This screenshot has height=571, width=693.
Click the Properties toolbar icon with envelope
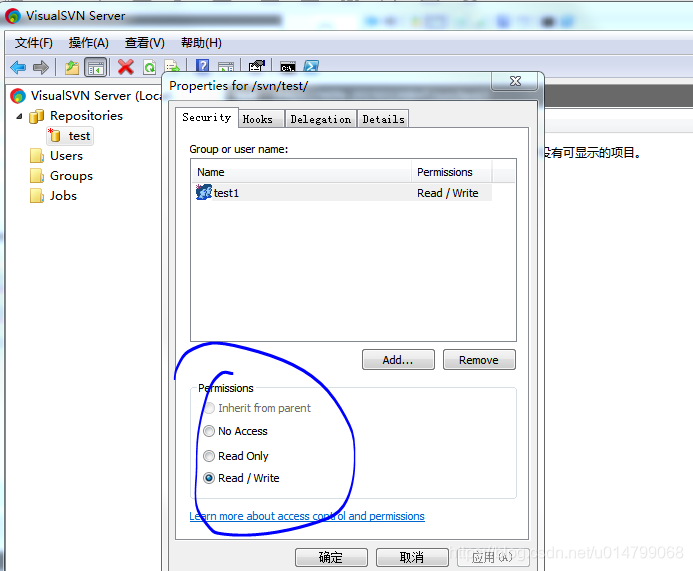point(257,66)
